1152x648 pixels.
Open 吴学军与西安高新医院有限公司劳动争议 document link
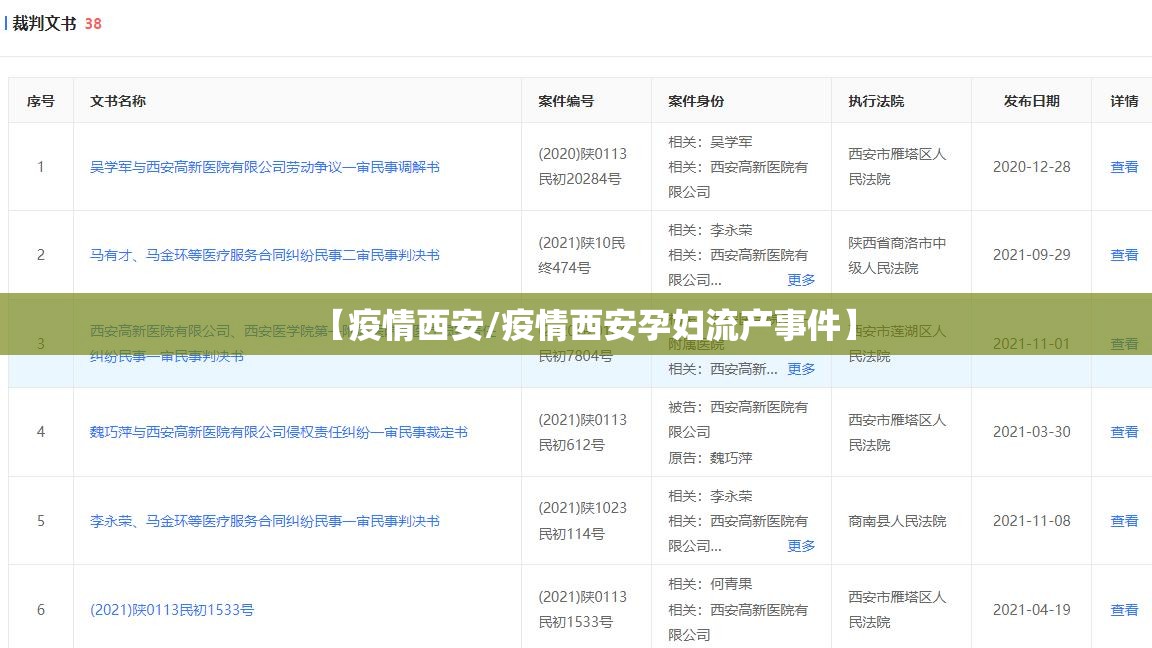(x=264, y=167)
